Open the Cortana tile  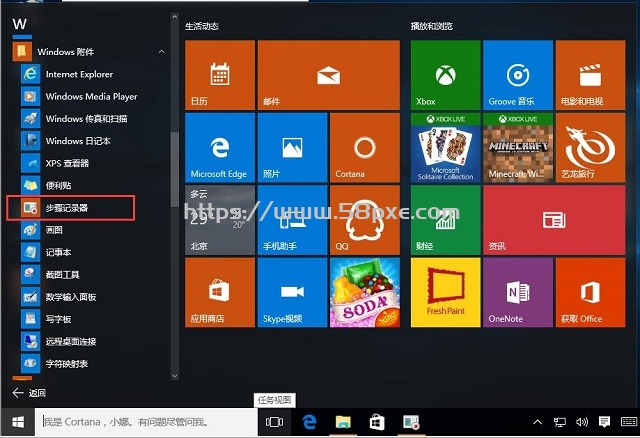click(x=365, y=147)
